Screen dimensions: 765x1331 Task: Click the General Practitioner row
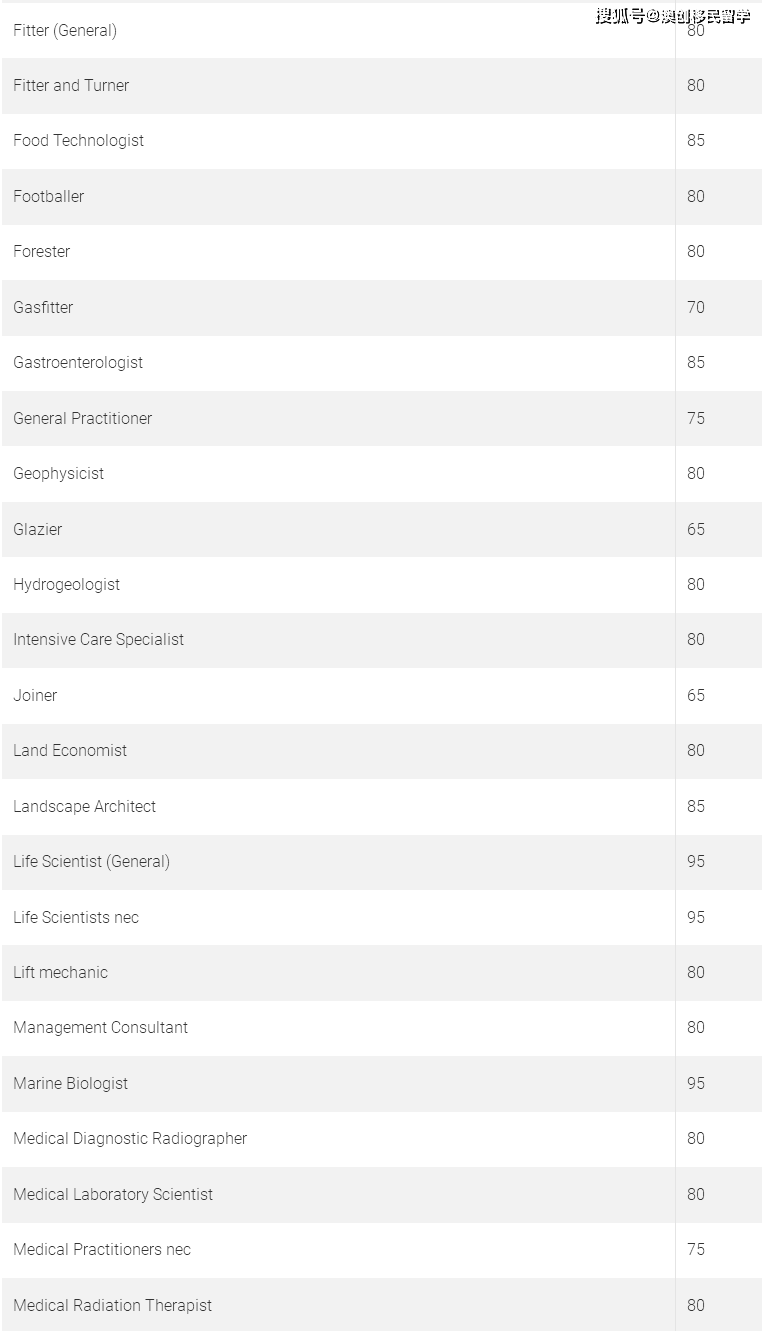(381, 418)
